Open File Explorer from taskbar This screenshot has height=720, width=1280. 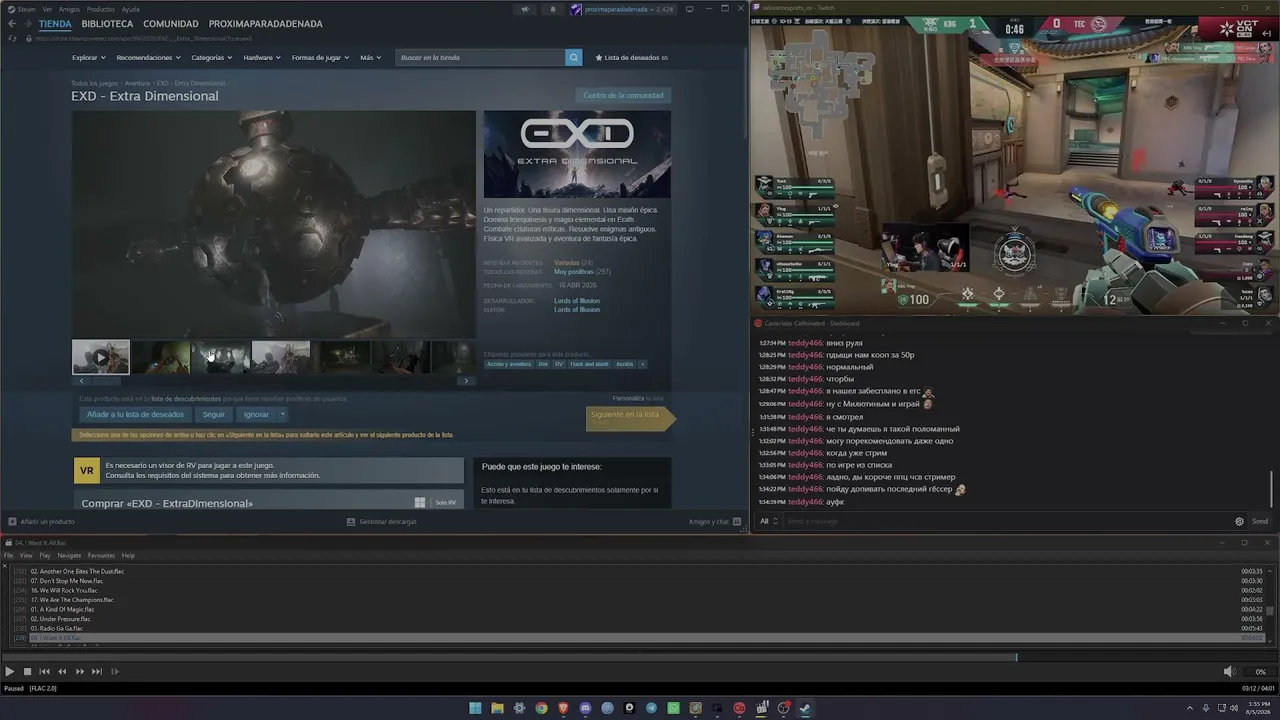pos(497,708)
